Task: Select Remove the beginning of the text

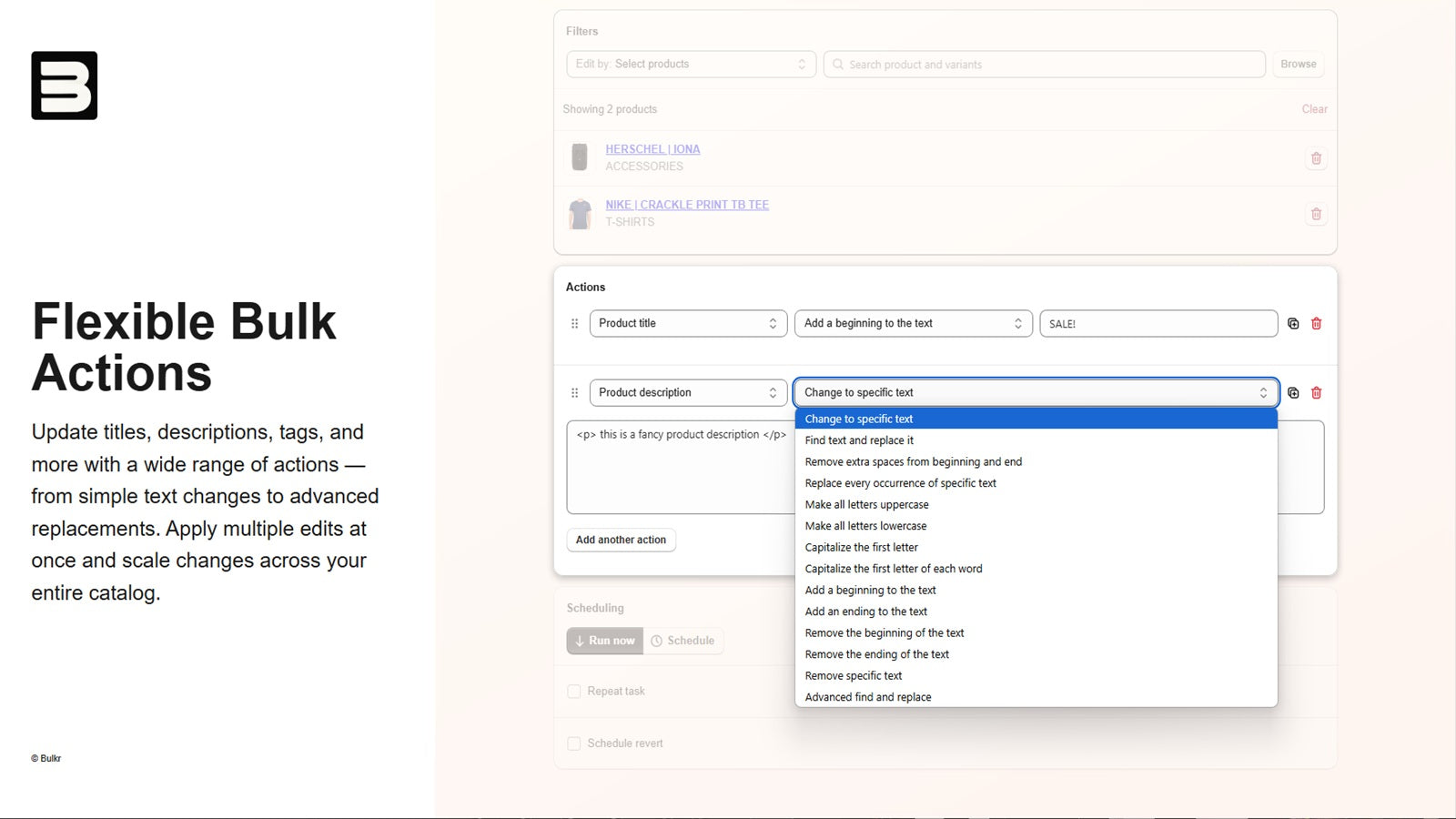Action: 1036,633
